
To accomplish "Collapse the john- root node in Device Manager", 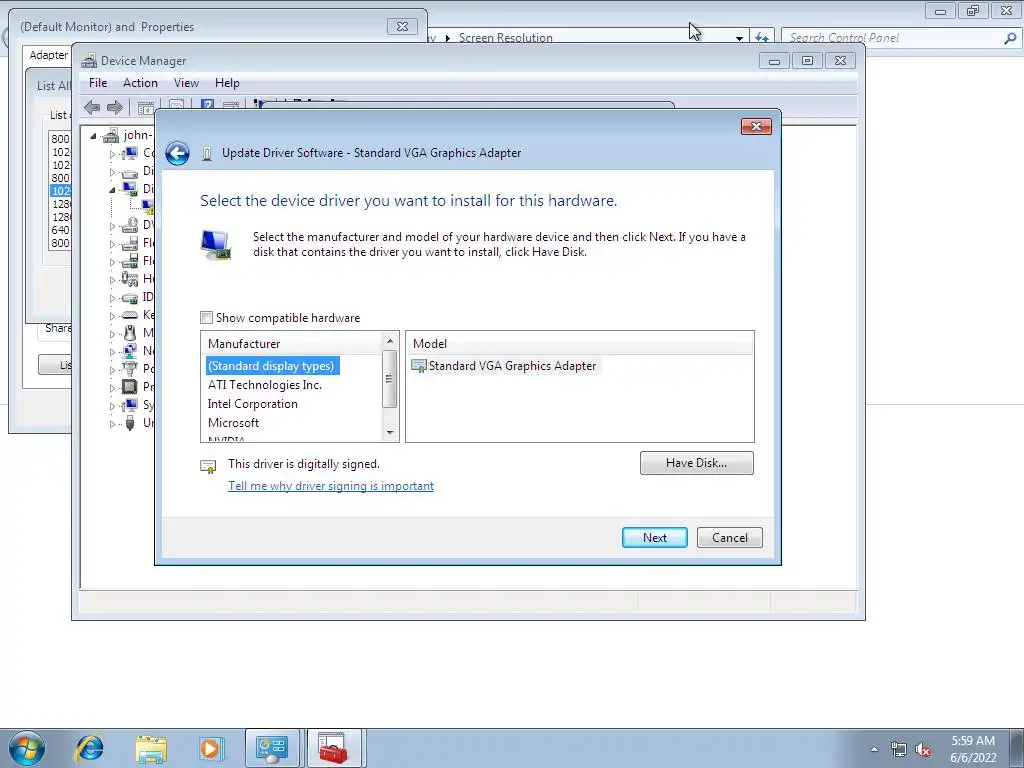I will [93, 136].
